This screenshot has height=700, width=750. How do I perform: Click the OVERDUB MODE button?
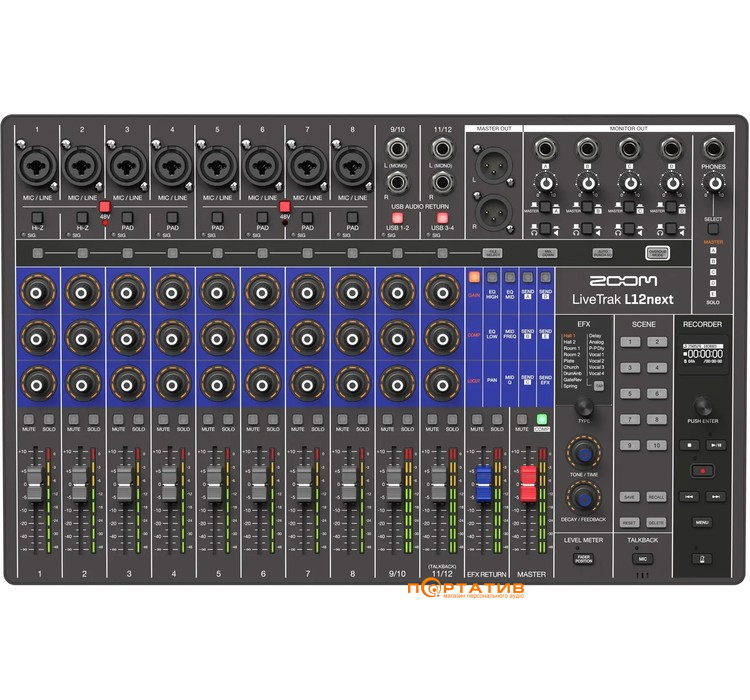coord(658,253)
